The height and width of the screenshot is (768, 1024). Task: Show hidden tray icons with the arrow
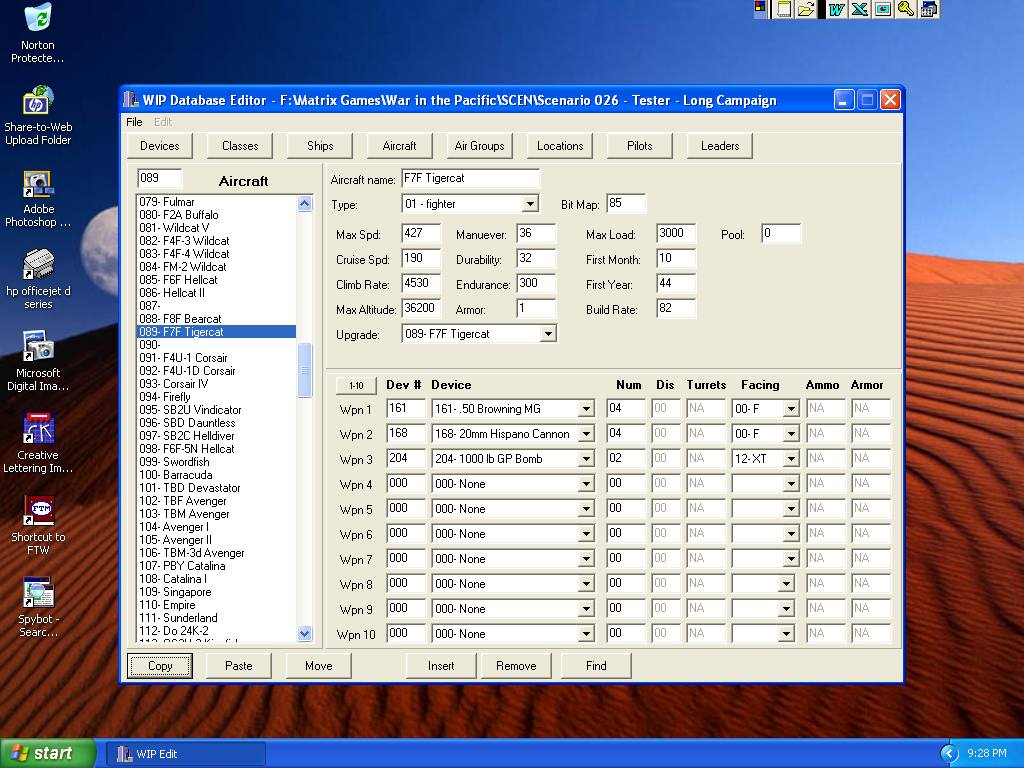pyautogui.click(x=949, y=754)
